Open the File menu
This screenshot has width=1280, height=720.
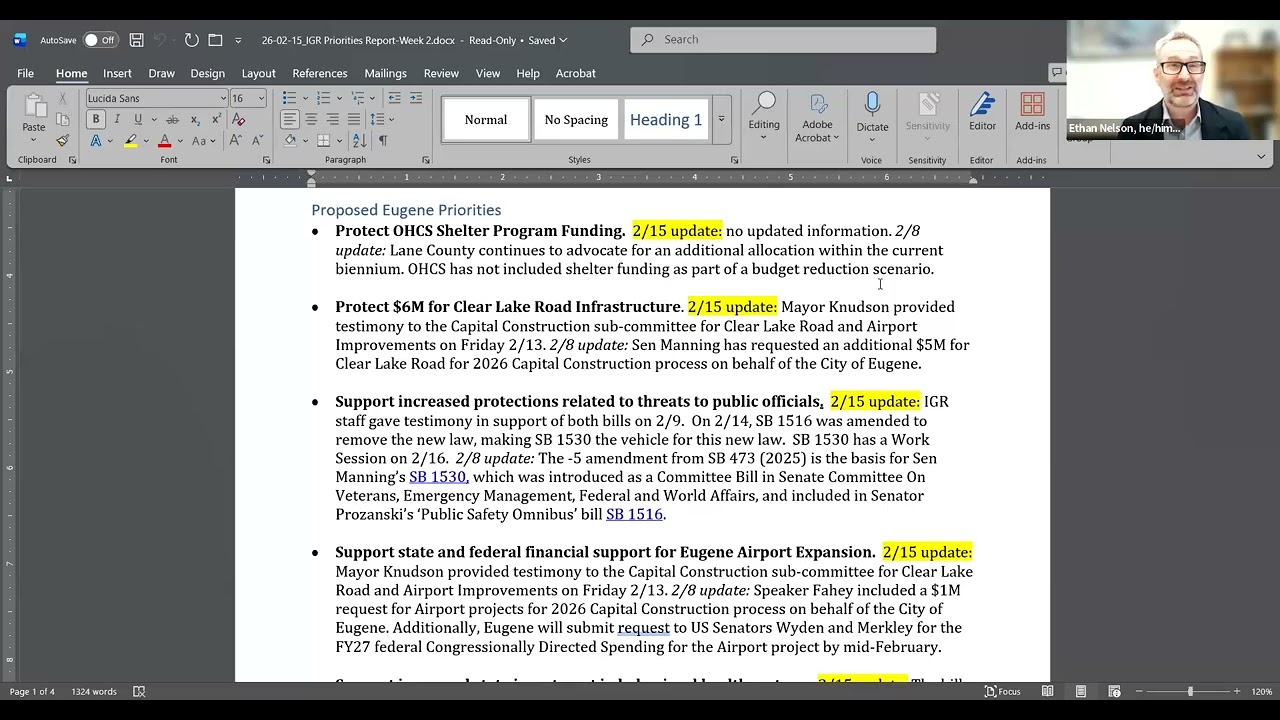pos(25,73)
